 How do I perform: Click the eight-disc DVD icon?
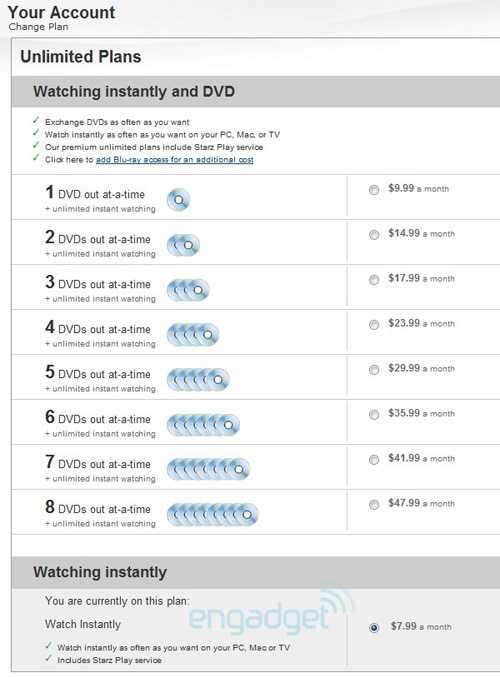tap(213, 515)
